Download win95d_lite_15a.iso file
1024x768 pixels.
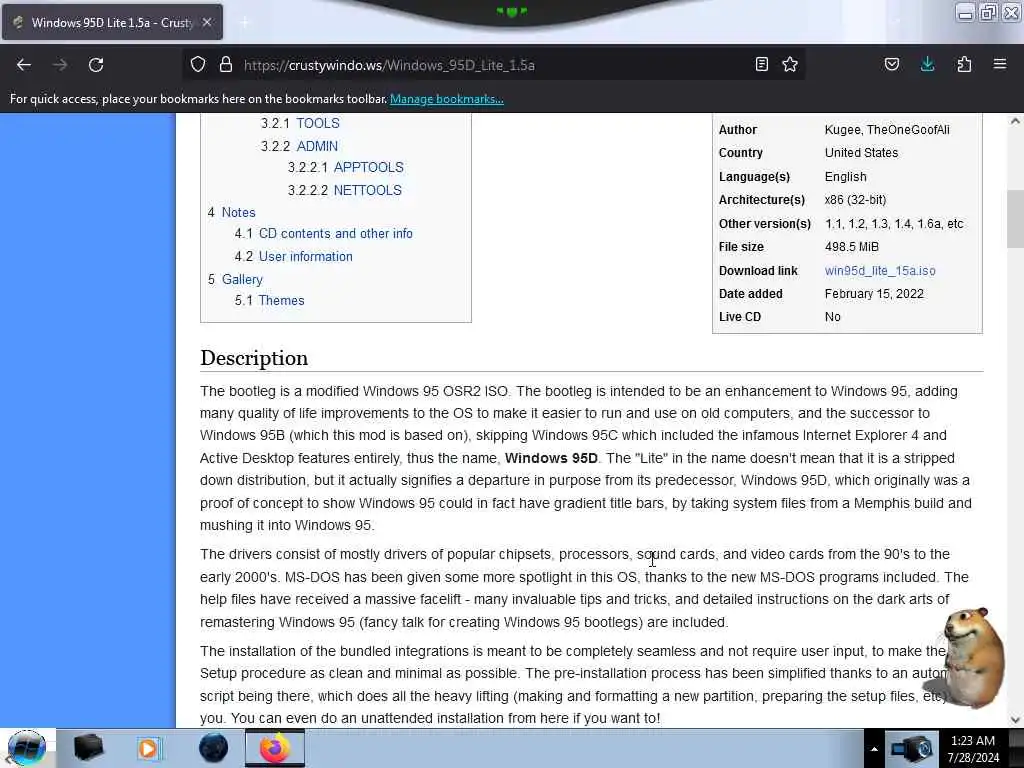[x=880, y=270]
